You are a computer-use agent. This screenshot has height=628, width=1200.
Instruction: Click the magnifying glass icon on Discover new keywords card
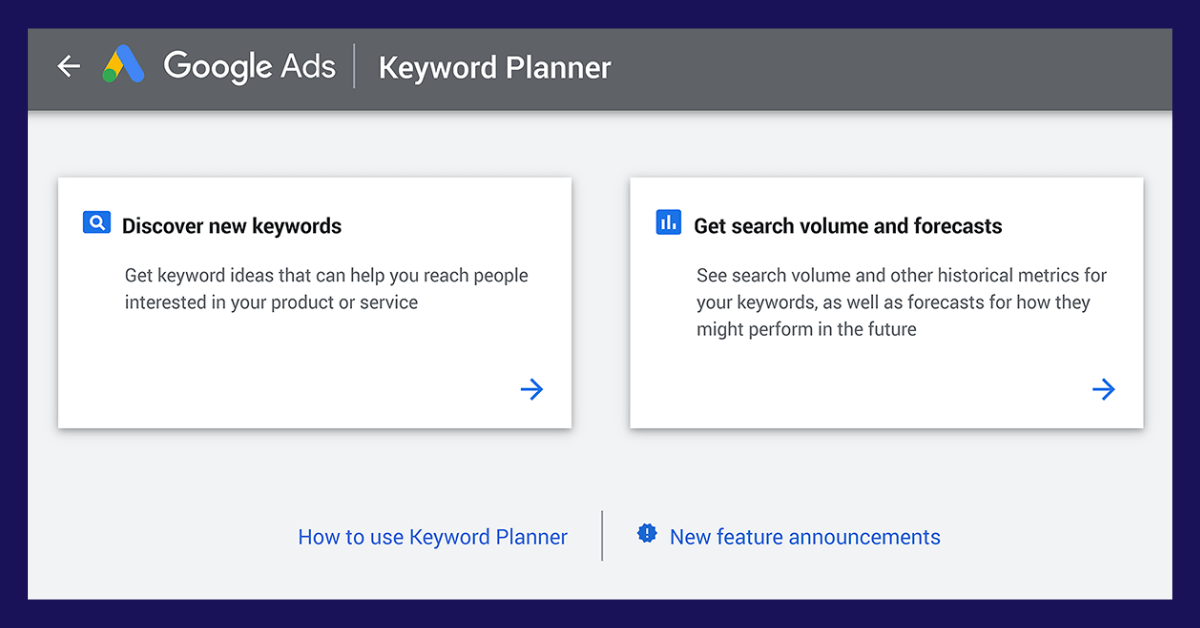96,222
